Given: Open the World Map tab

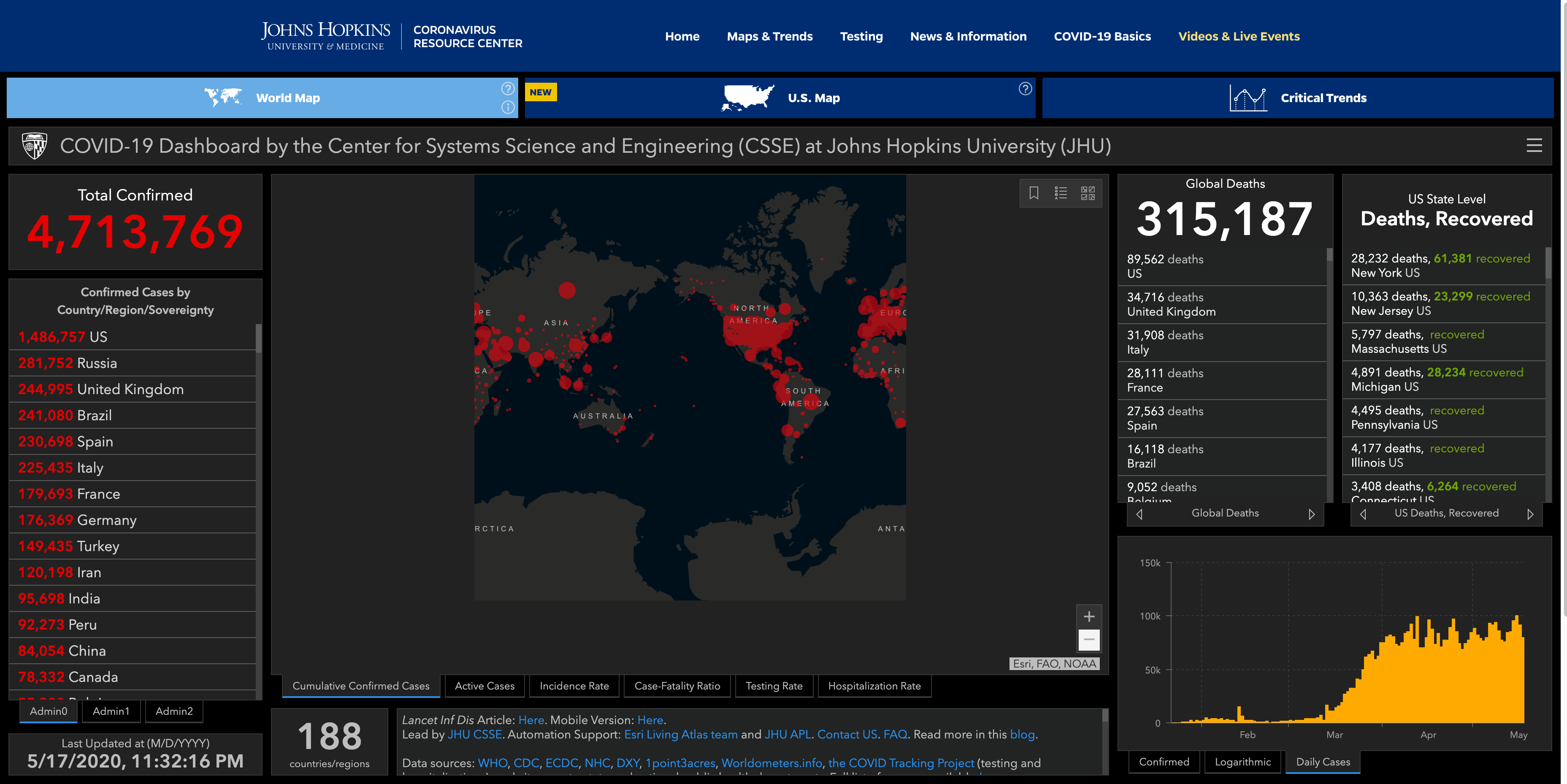Looking at the screenshot, I should coord(262,97).
